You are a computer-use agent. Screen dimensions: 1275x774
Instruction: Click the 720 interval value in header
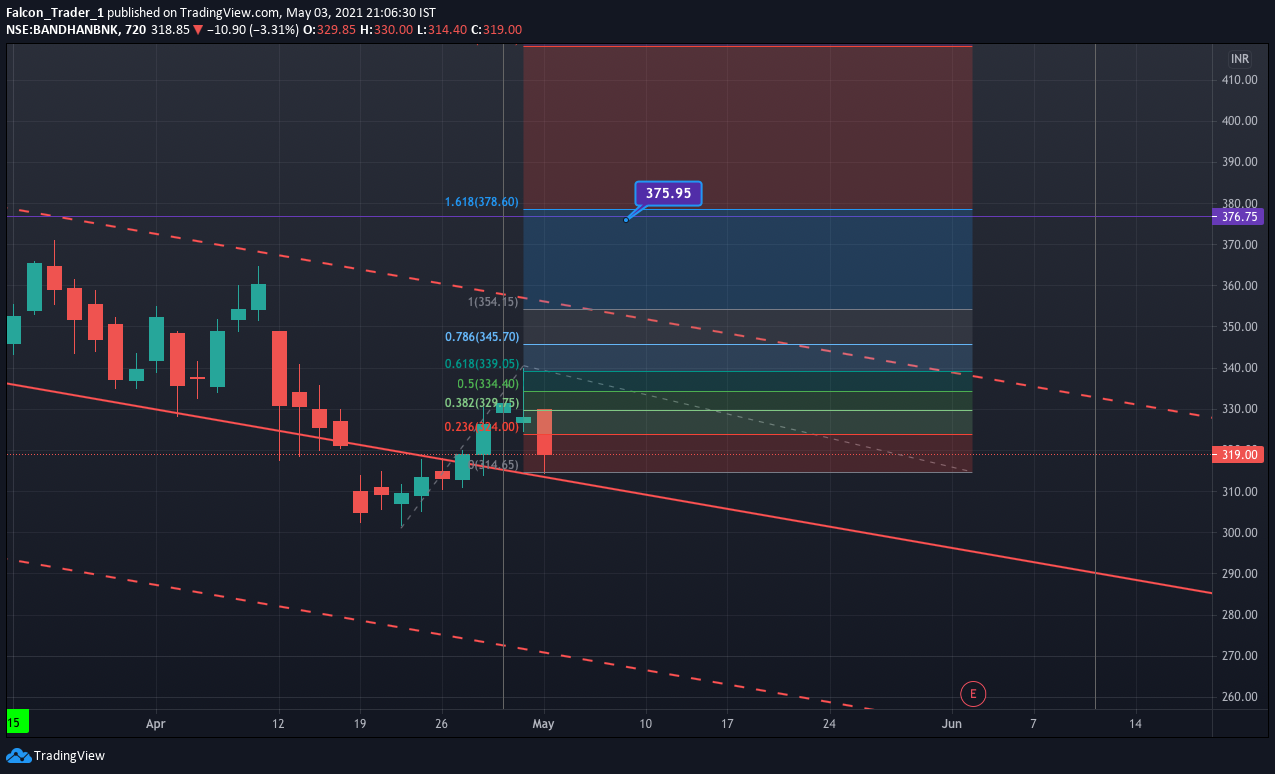click(136, 30)
